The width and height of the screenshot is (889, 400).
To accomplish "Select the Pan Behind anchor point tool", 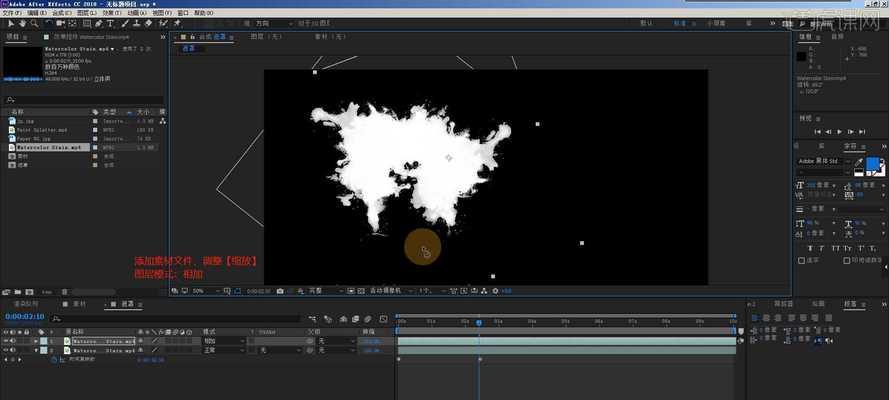I will pos(73,23).
